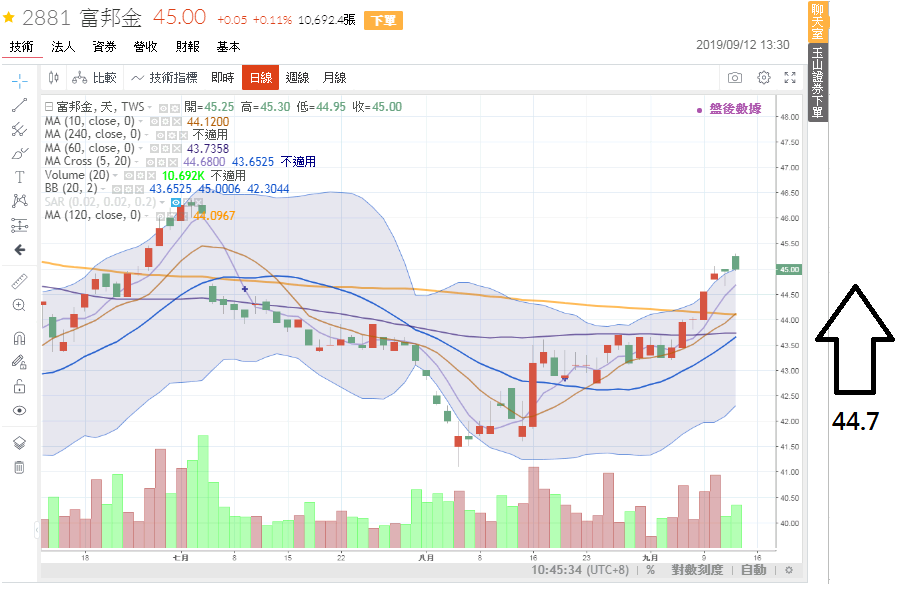Open the prediction and measurement tools
The height and width of the screenshot is (595, 900).
(20, 225)
